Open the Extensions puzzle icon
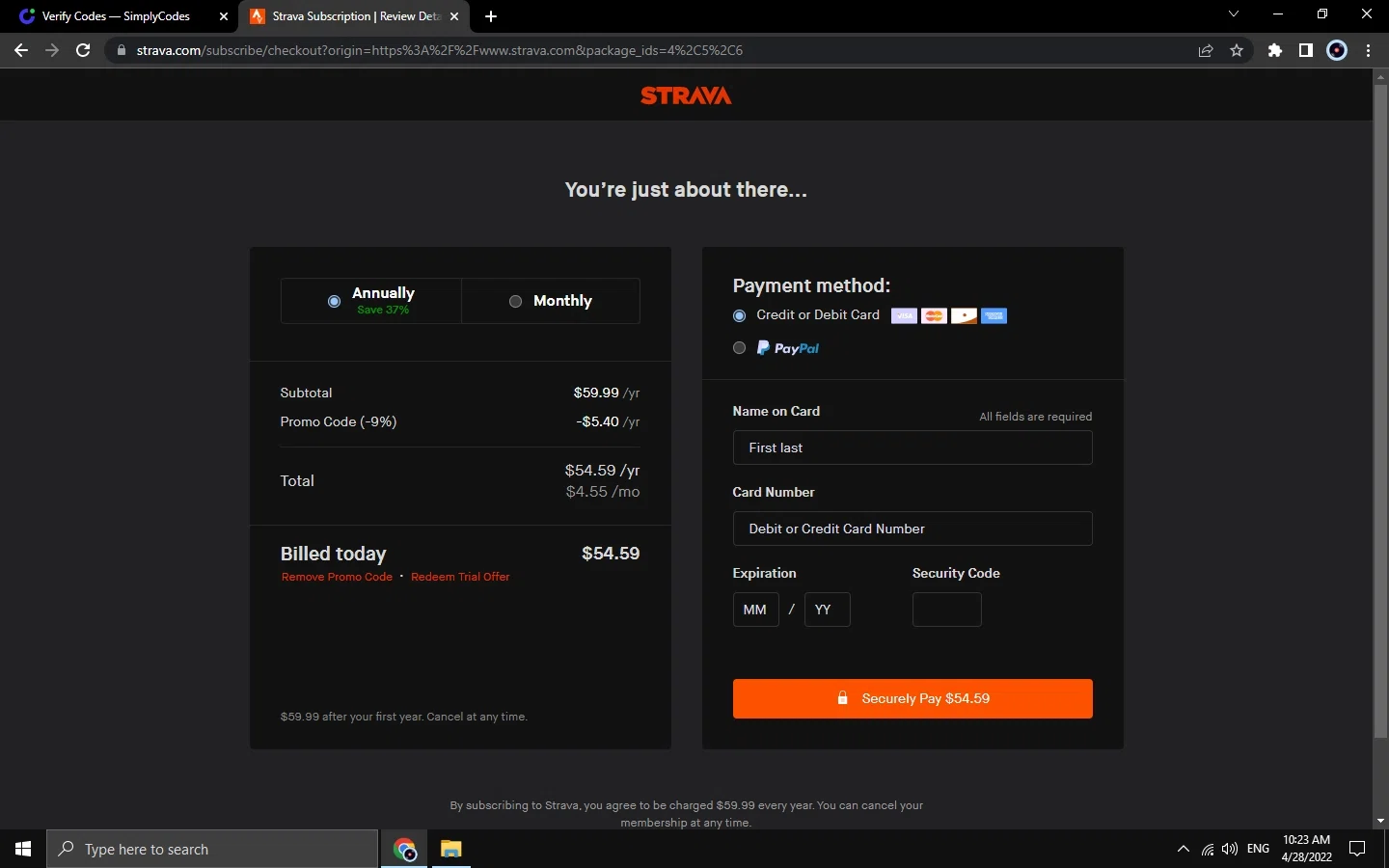 (1275, 50)
